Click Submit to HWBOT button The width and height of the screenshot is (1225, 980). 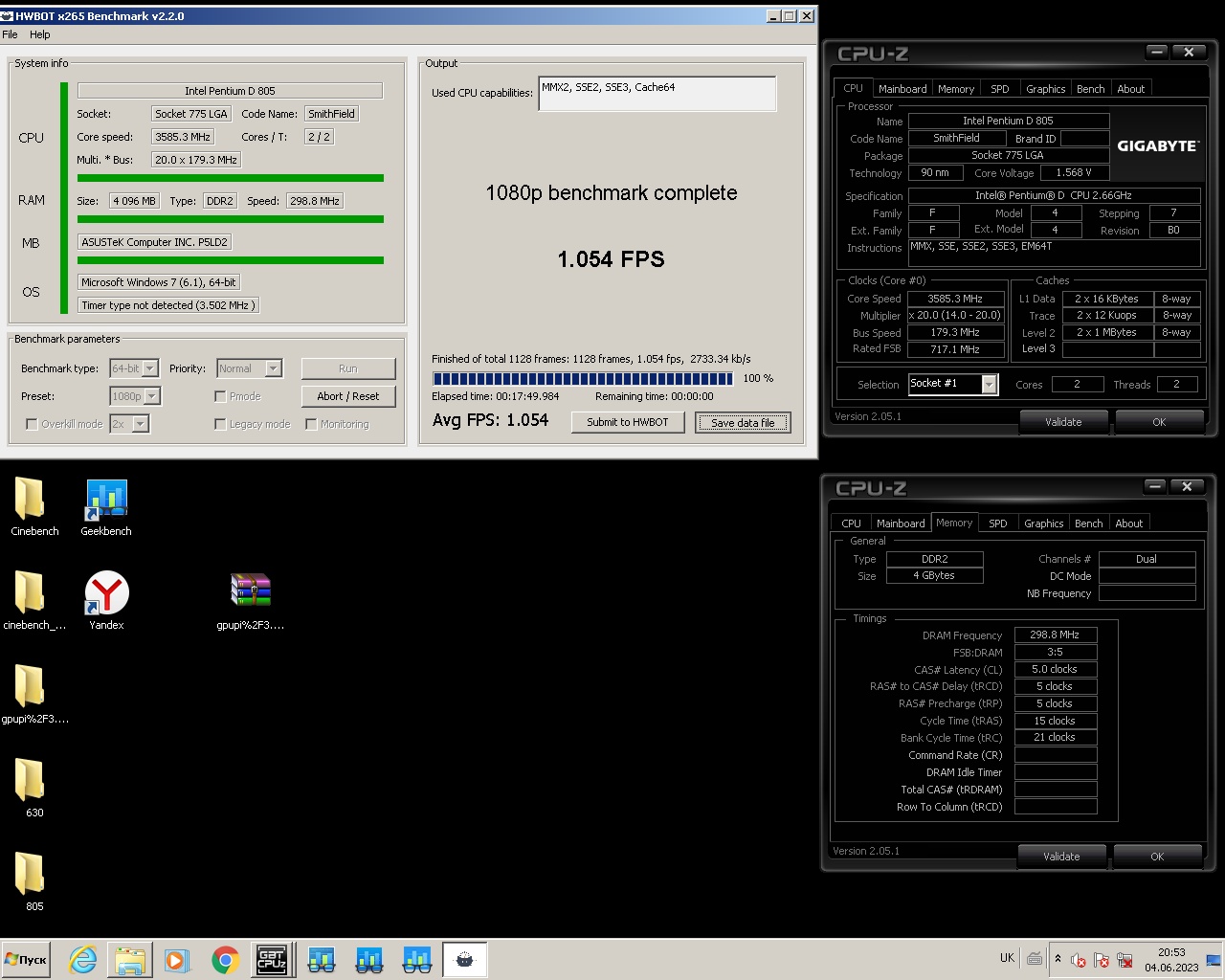(628, 422)
